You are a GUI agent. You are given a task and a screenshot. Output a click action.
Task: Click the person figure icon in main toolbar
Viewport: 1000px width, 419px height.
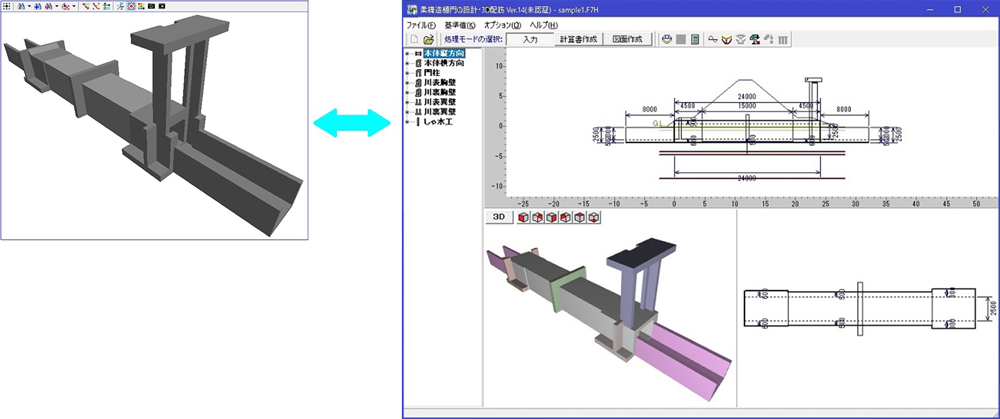click(754, 40)
